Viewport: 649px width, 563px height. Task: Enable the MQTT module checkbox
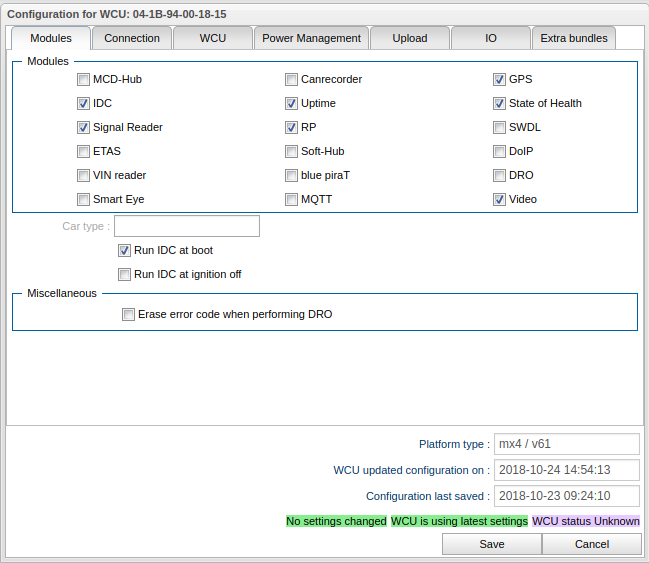[292, 200]
